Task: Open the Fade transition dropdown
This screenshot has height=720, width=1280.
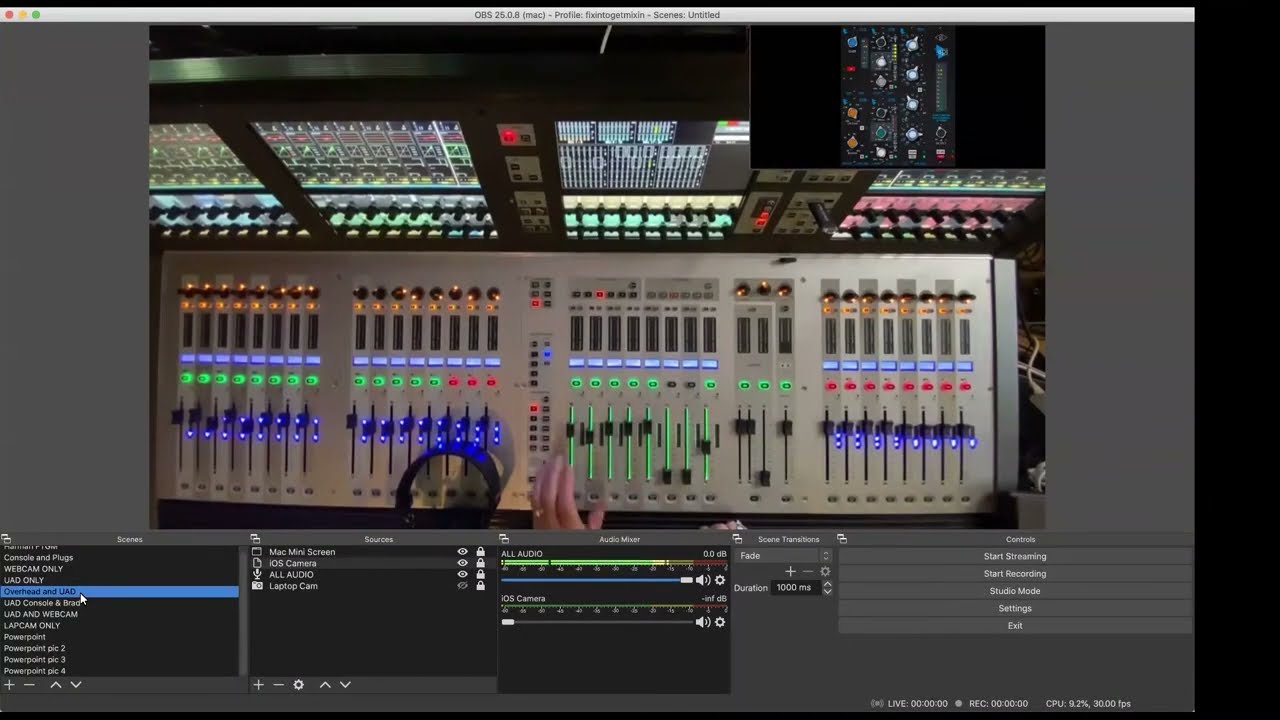Action: coord(783,556)
